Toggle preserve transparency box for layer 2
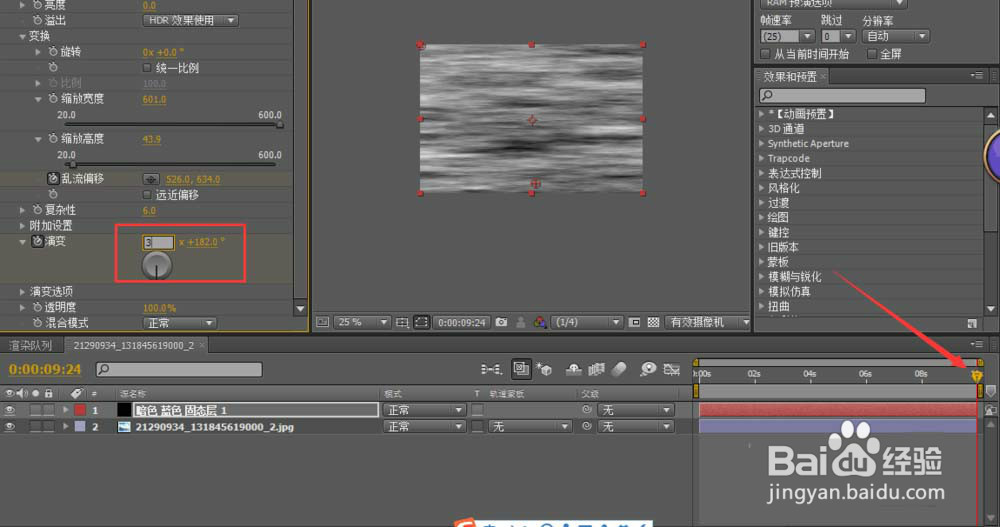This screenshot has height=527, width=1000. (478, 427)
